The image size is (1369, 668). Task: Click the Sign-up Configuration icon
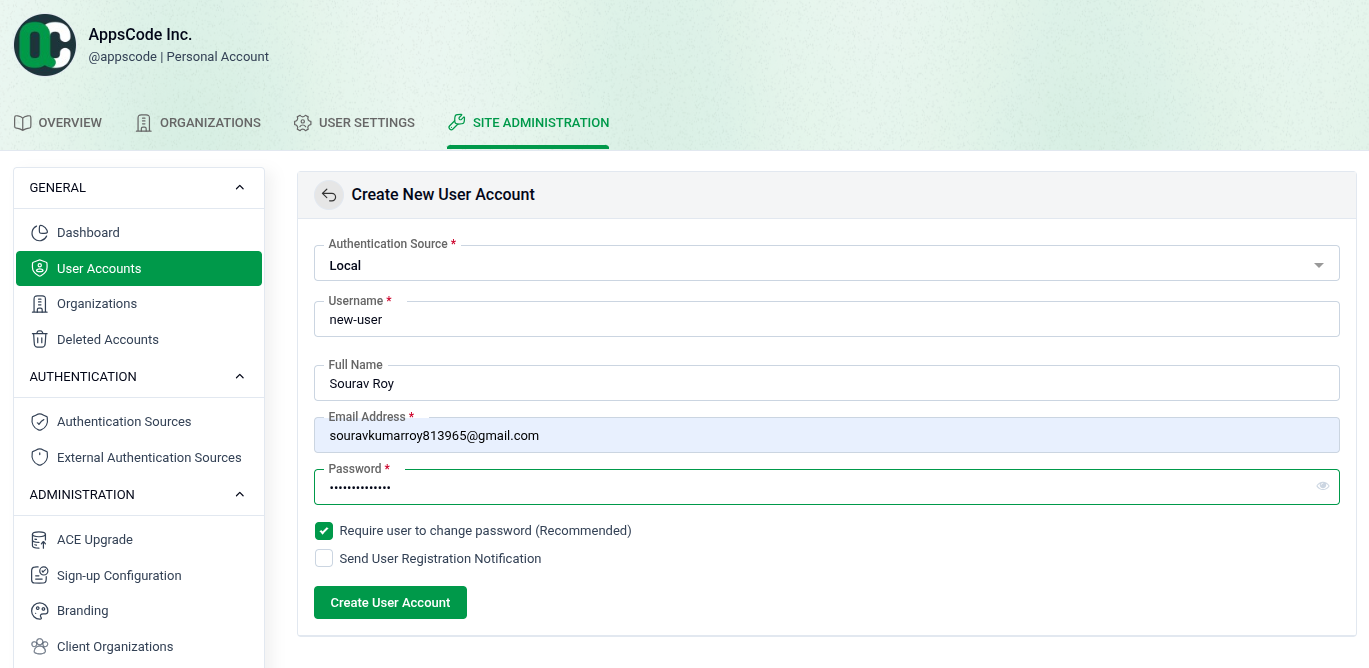[38, 575]
